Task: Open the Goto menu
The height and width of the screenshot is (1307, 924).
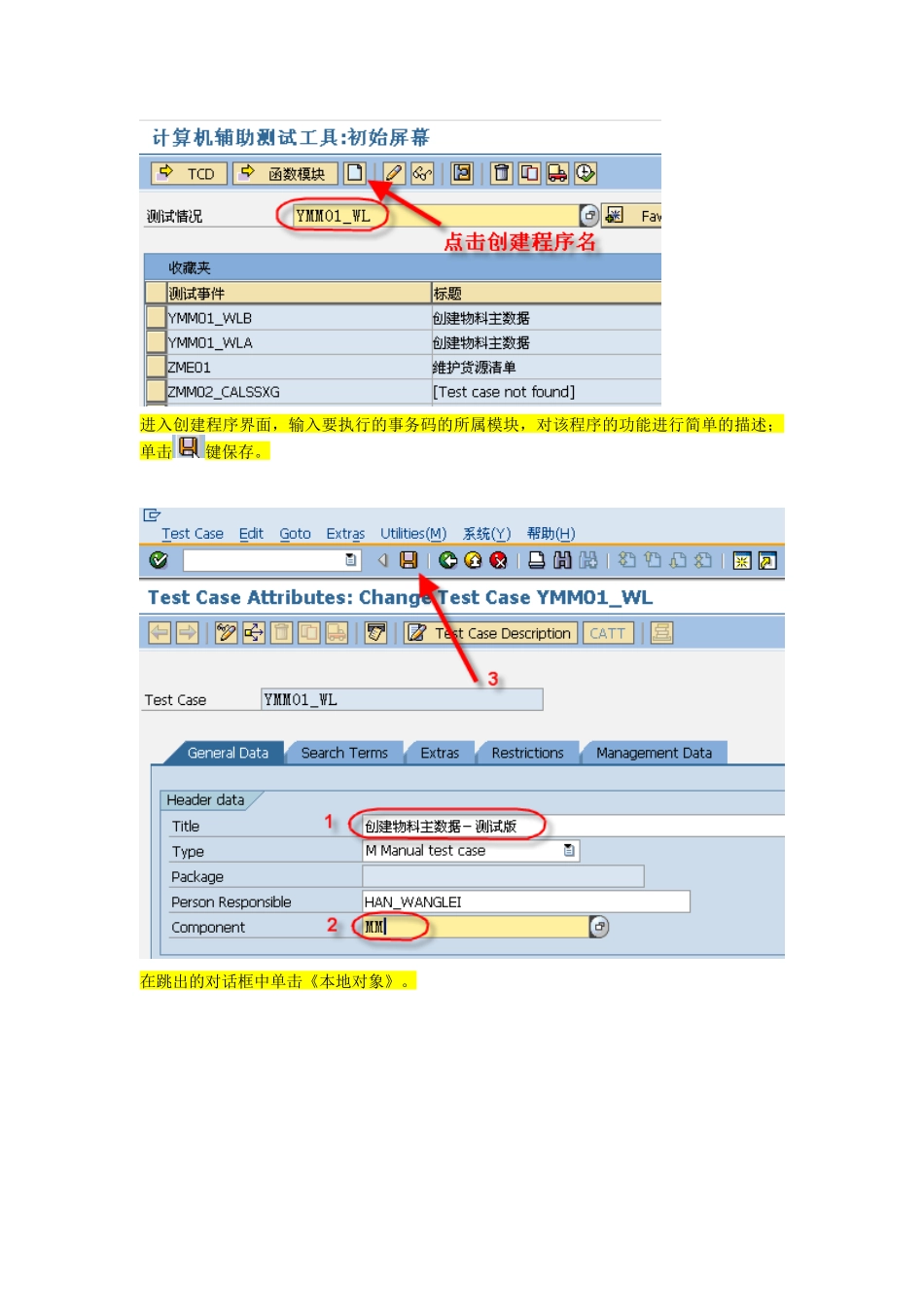Action: coord(295,534)
